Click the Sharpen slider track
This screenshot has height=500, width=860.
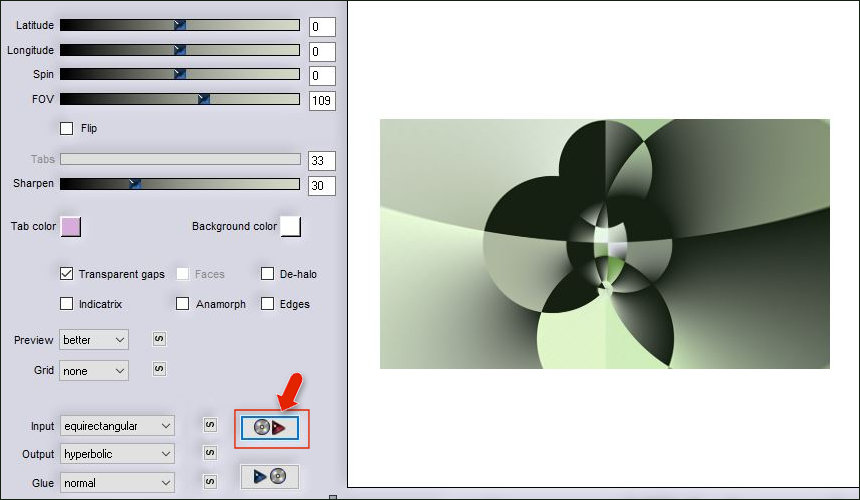point(180,184)
